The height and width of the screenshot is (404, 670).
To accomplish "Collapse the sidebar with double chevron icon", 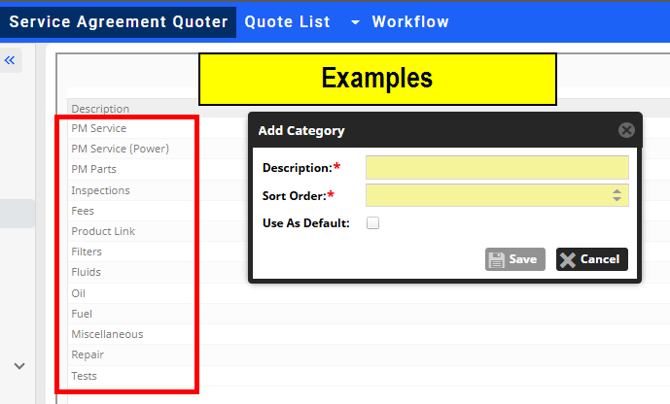I will pos(11,61).
